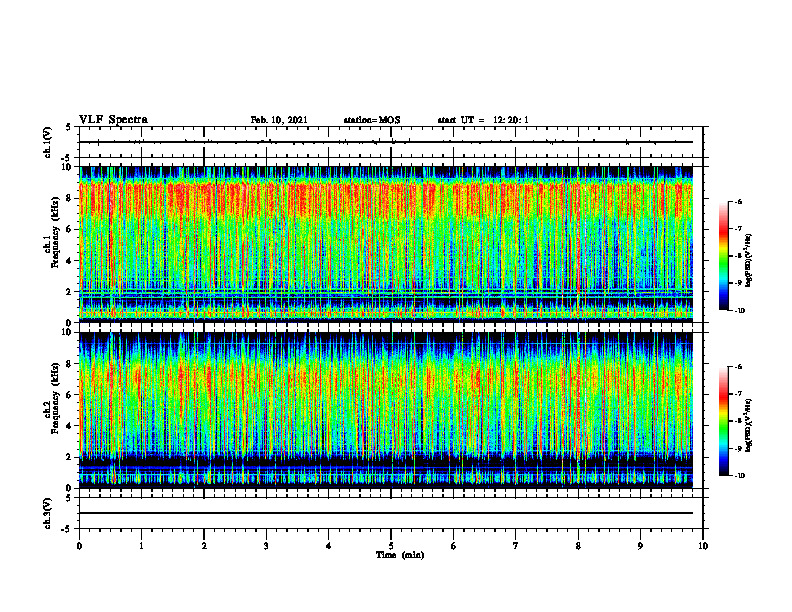Click time axis tick label "2"
The image size is (792, 612).
pyautogui.click(x=204, y=546)
